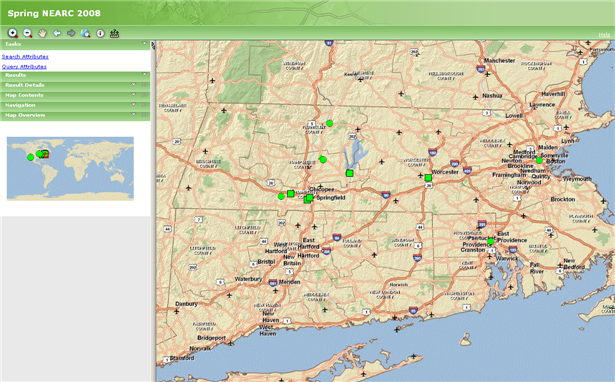This screenshot has width=615, height=382.
Task: Click the Haverhill city label
Action: point(553,94)
